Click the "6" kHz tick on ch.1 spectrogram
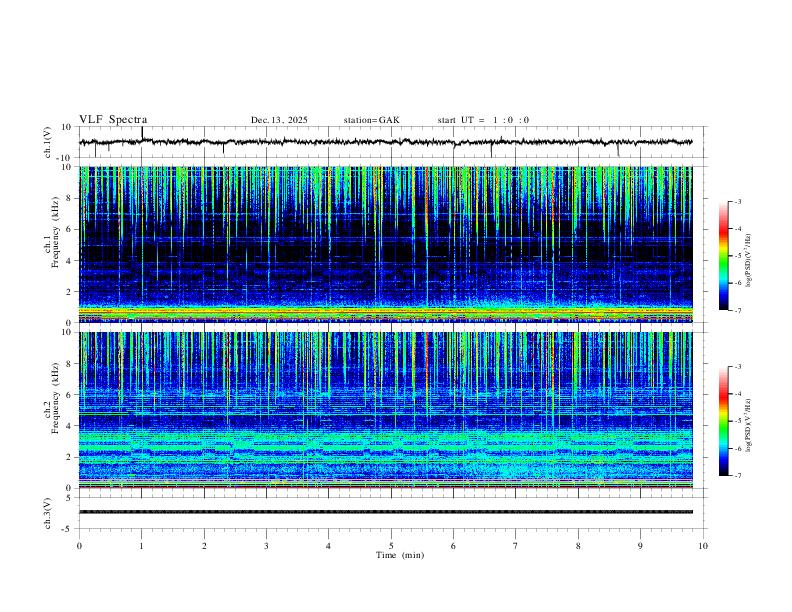Viewport: 792px width, 612px height. (70, 230)
